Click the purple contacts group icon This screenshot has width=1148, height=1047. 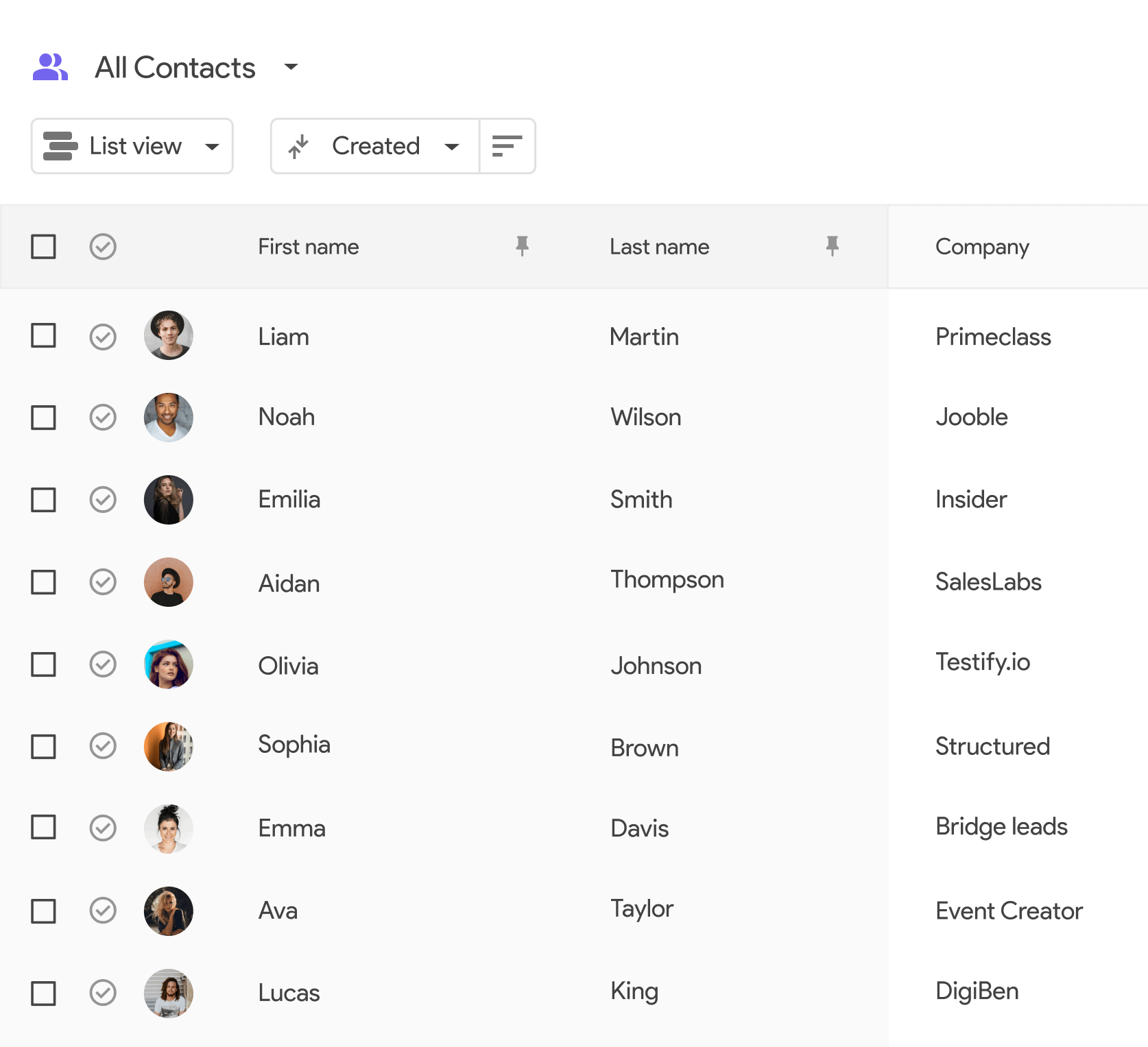pos(50,67)
